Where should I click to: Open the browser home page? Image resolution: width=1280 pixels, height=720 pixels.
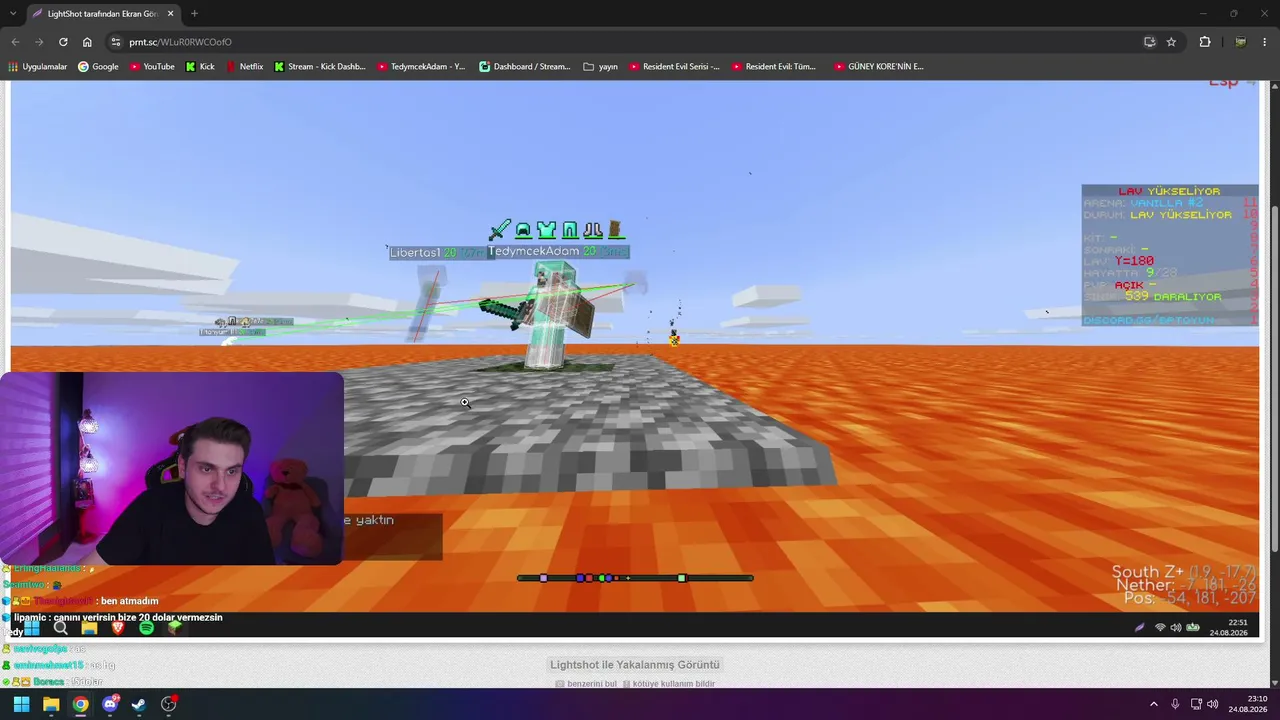[x=87, y=42]
